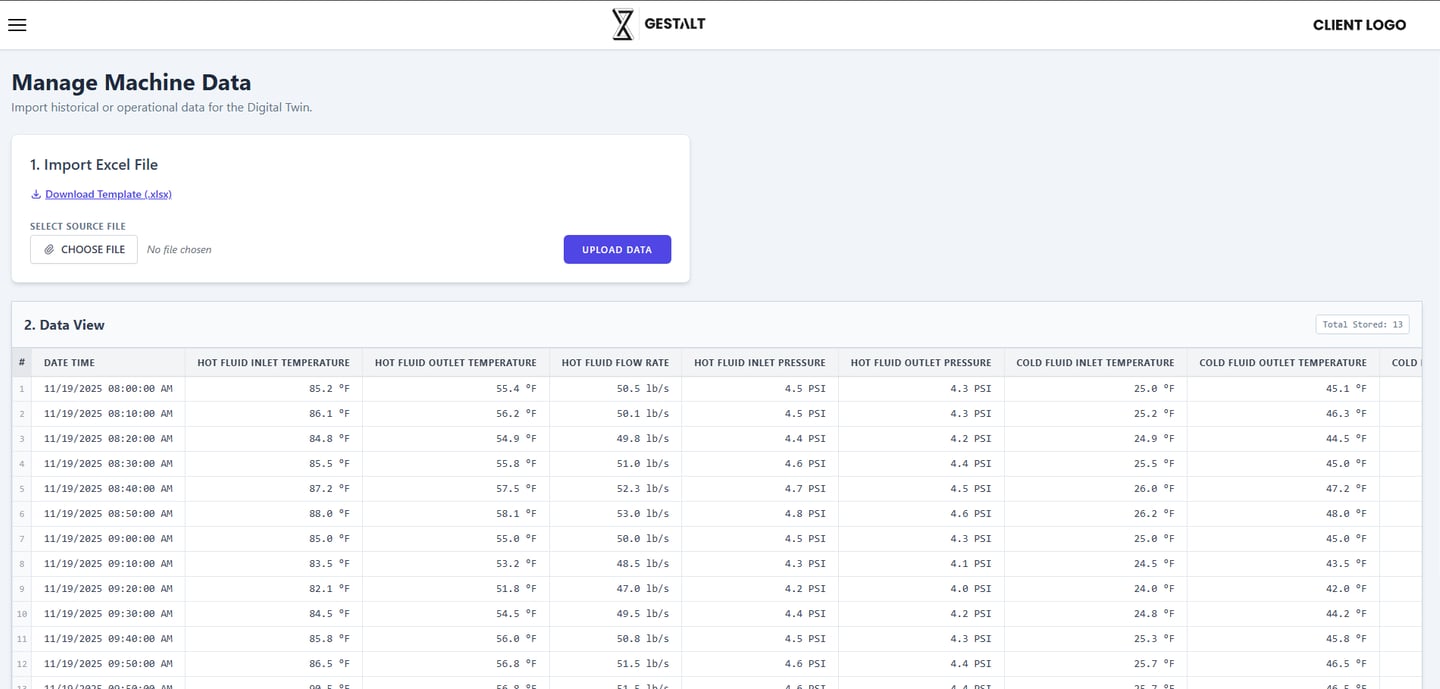The height and width of the screenshot is (689, 1440).
Task: Click the 88.0 °F inlet temperature value
Action: tap(329, 513)
